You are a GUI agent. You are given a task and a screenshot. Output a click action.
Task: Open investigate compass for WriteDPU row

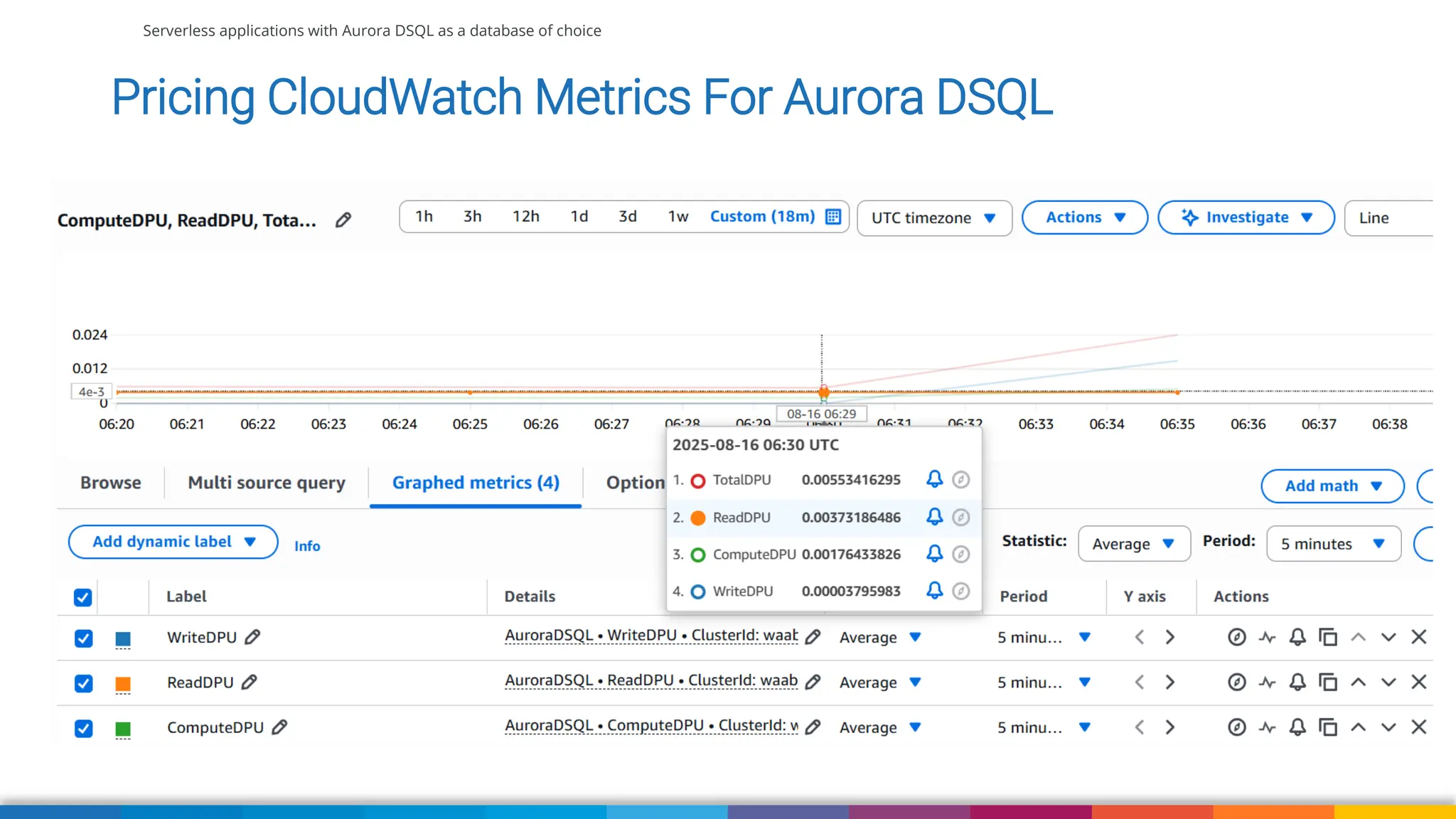1237,637
